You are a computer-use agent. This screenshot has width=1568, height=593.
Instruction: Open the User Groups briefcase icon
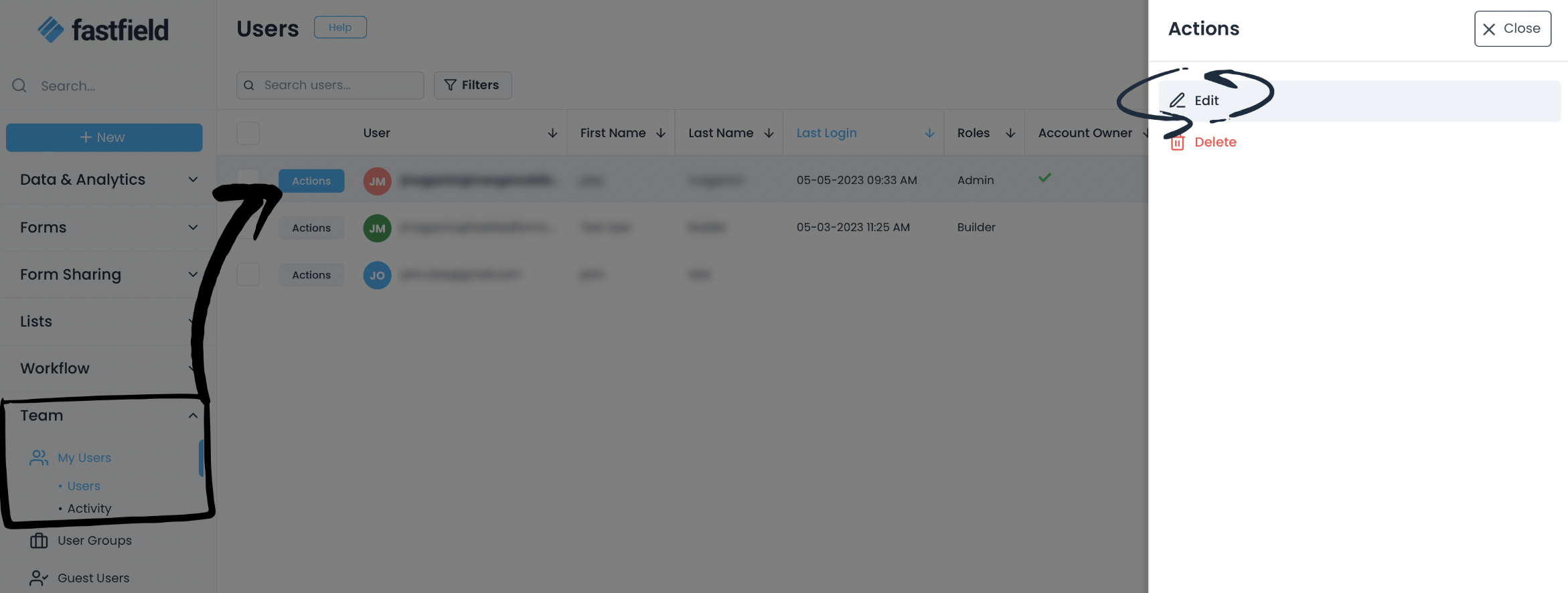[x=39, y=540]
